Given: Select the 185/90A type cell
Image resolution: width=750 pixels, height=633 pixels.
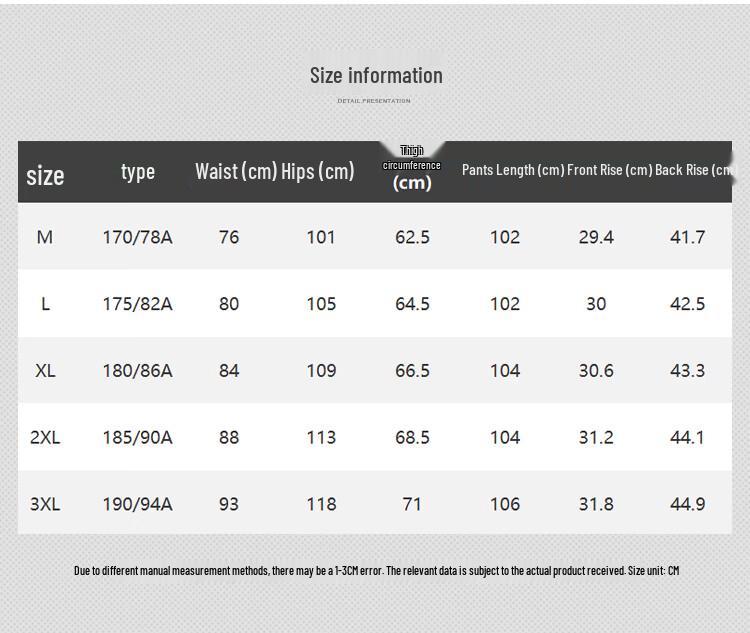Looking at the screenshot, I should tap(137, 437).
